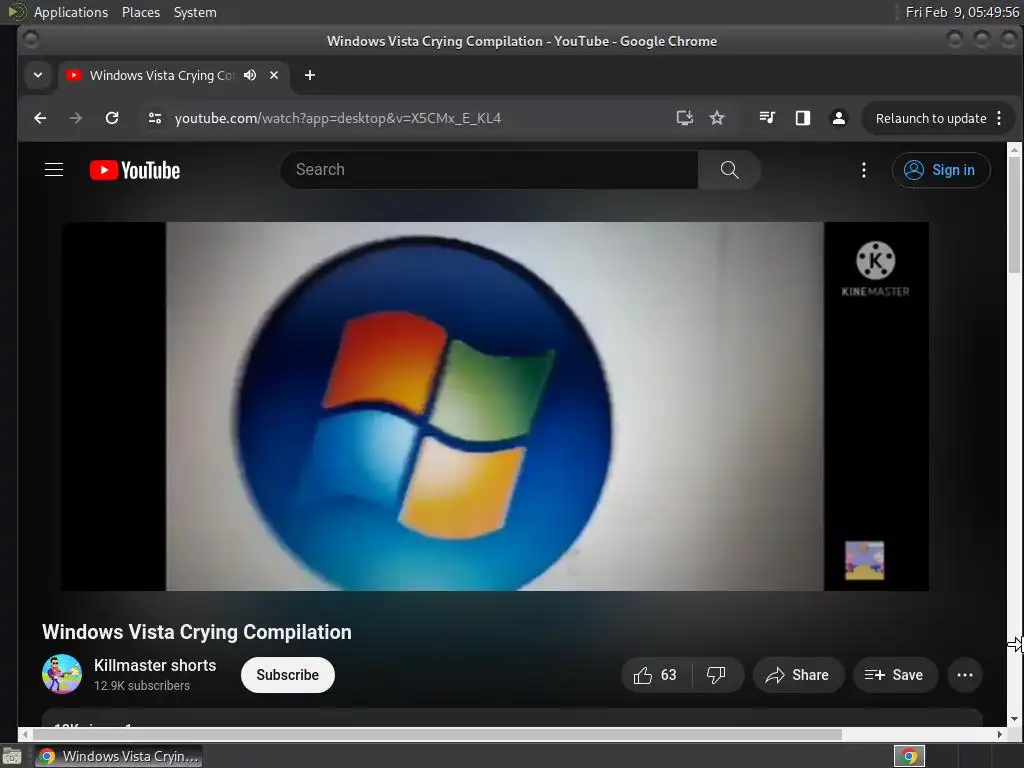The height and width of the screenshot is (768, 1024).
Task: Click the 12.9K subscribers text
Action: [x=142, y=686]
